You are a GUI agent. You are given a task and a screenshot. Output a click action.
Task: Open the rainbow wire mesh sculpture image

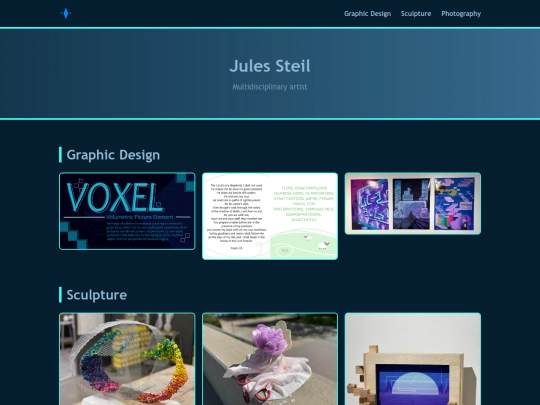pyautogui.click(x=127, y=359)
